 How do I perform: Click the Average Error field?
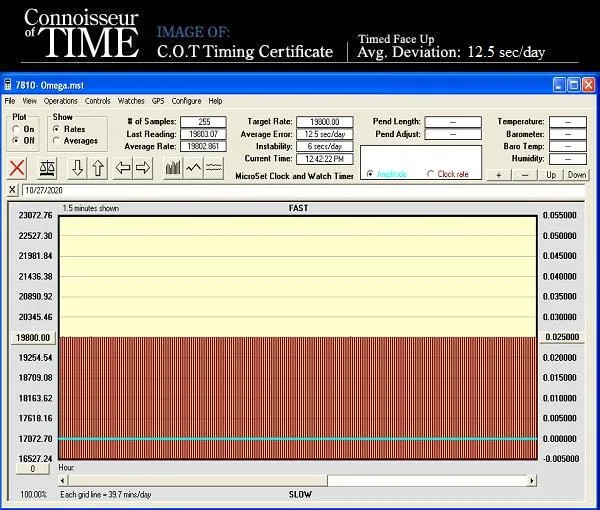pos(324,134)
